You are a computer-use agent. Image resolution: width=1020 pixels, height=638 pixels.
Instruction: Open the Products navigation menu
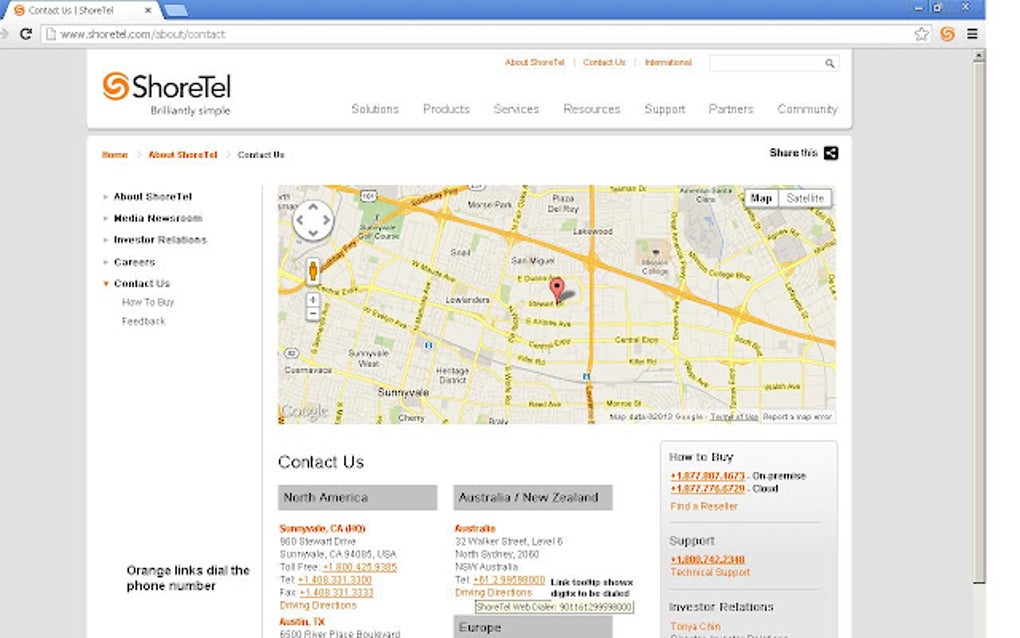(446, 109)
